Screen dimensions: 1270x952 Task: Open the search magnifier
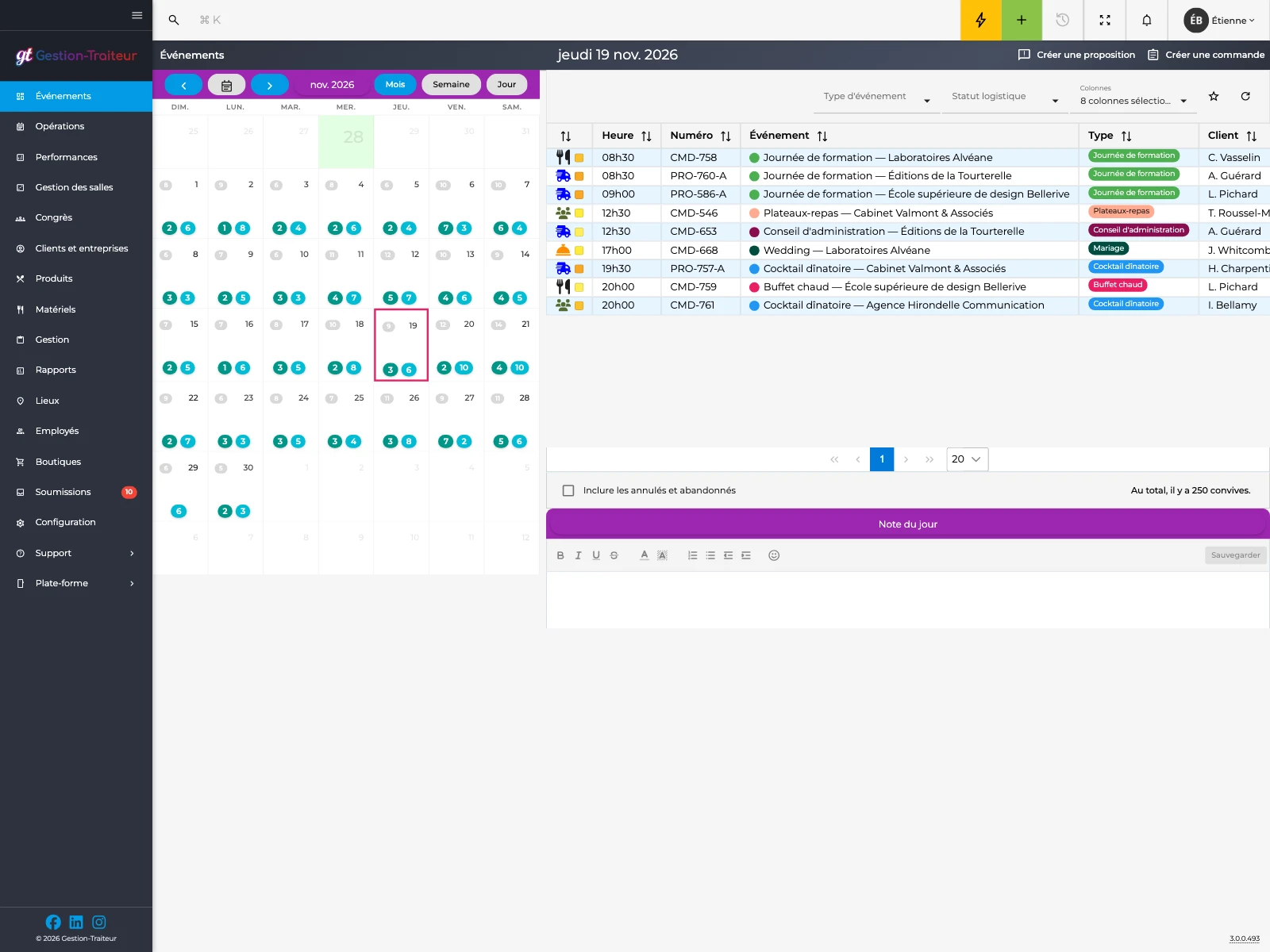(x=174, y=20)
